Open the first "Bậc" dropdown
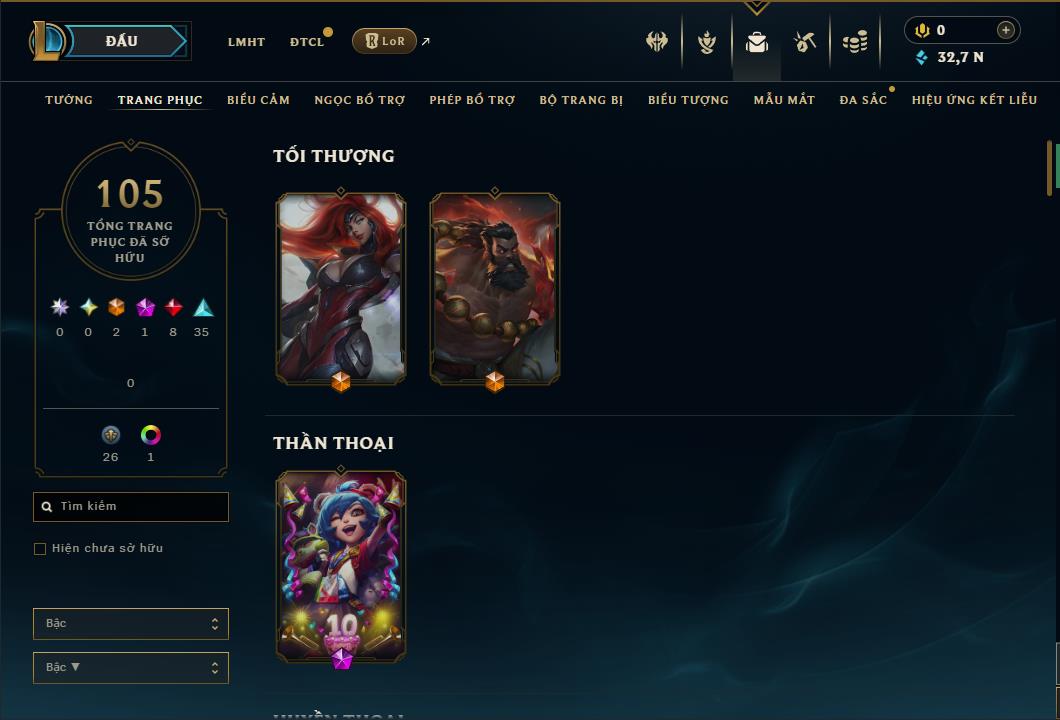This screenshot has height=720, width=1060. tap(131, 623)
